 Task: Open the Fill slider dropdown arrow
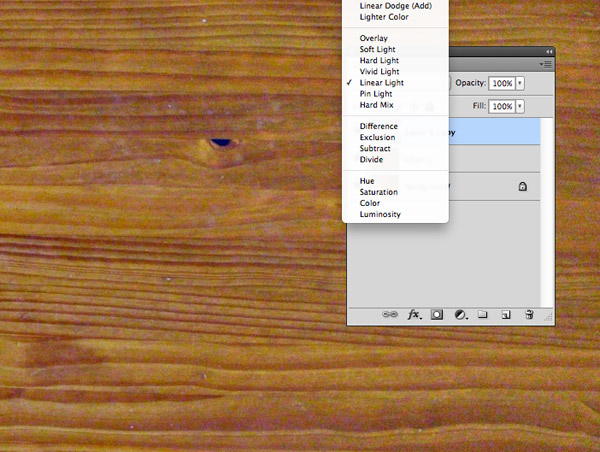[520, 106]
